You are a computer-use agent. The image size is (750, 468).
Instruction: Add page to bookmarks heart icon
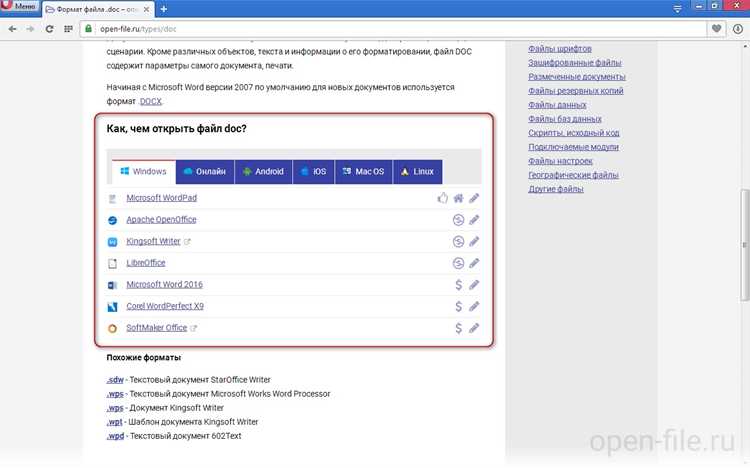point(716,29)
